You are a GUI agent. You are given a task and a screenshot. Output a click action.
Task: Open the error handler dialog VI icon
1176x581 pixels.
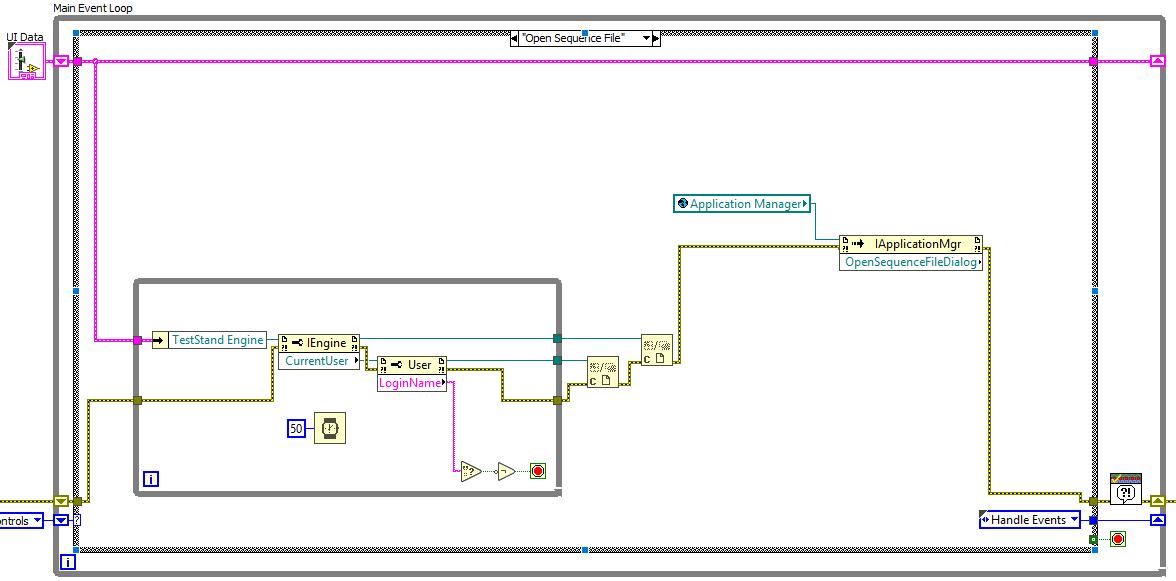pyautogui.click(x=1126, y=488)
